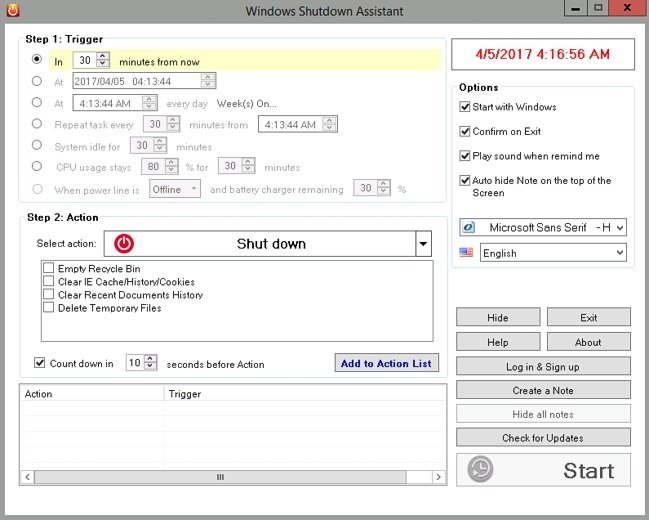
Task: Check Clear IE Cache/History/Cookies
Action: (x=48, y=281)
